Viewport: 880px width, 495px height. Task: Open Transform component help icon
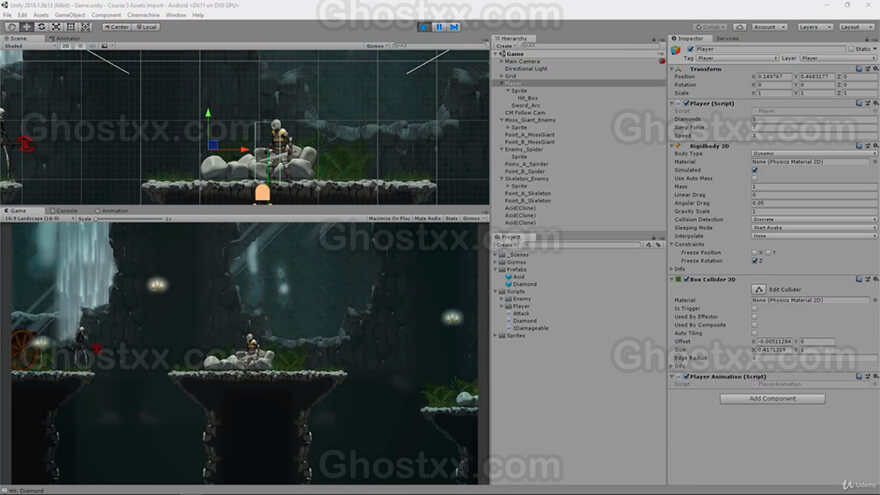point(859,68)
